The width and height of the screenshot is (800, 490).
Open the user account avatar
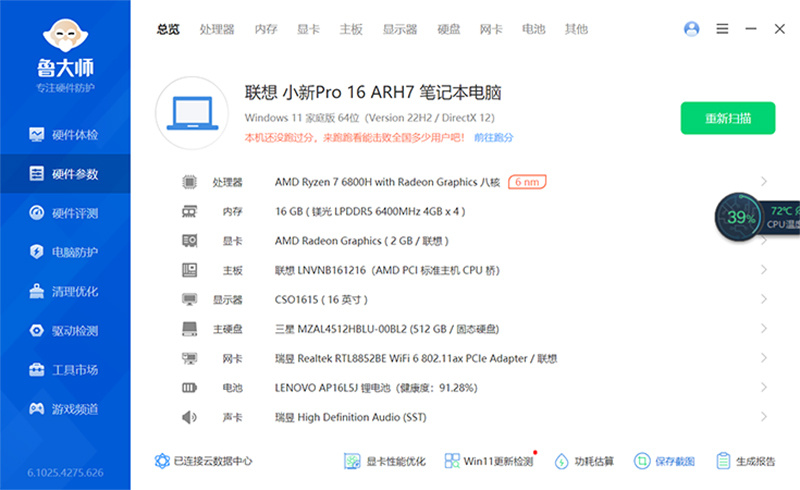(691, 29)
